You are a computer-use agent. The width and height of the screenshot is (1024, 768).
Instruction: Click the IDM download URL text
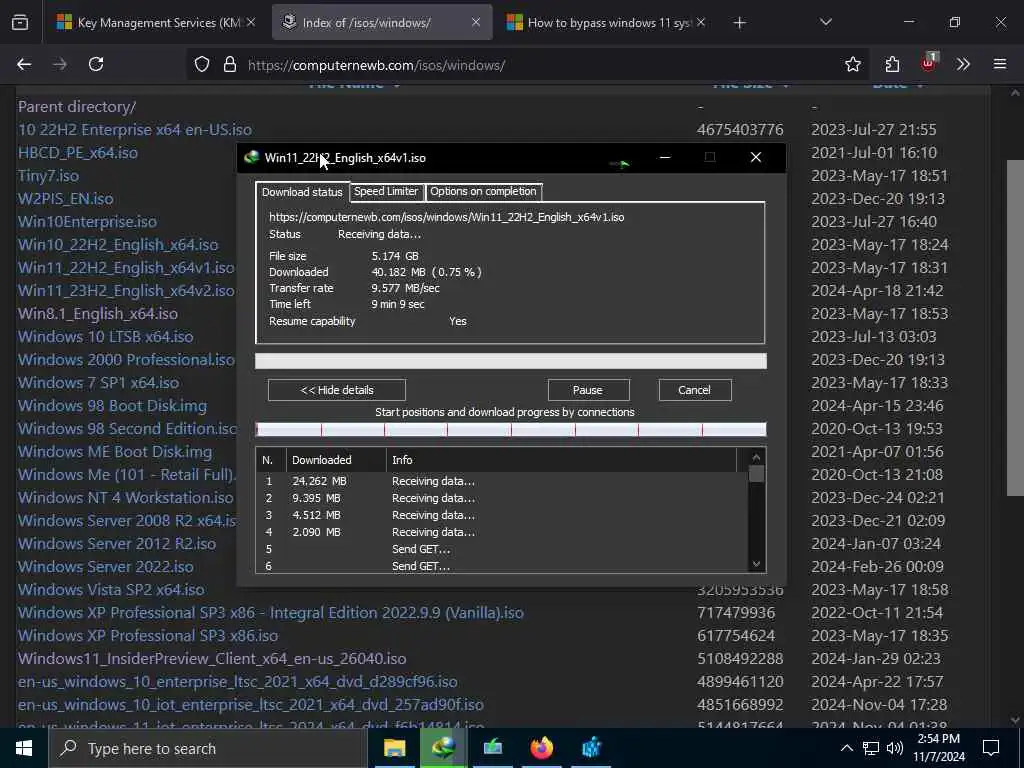[447, 217]
